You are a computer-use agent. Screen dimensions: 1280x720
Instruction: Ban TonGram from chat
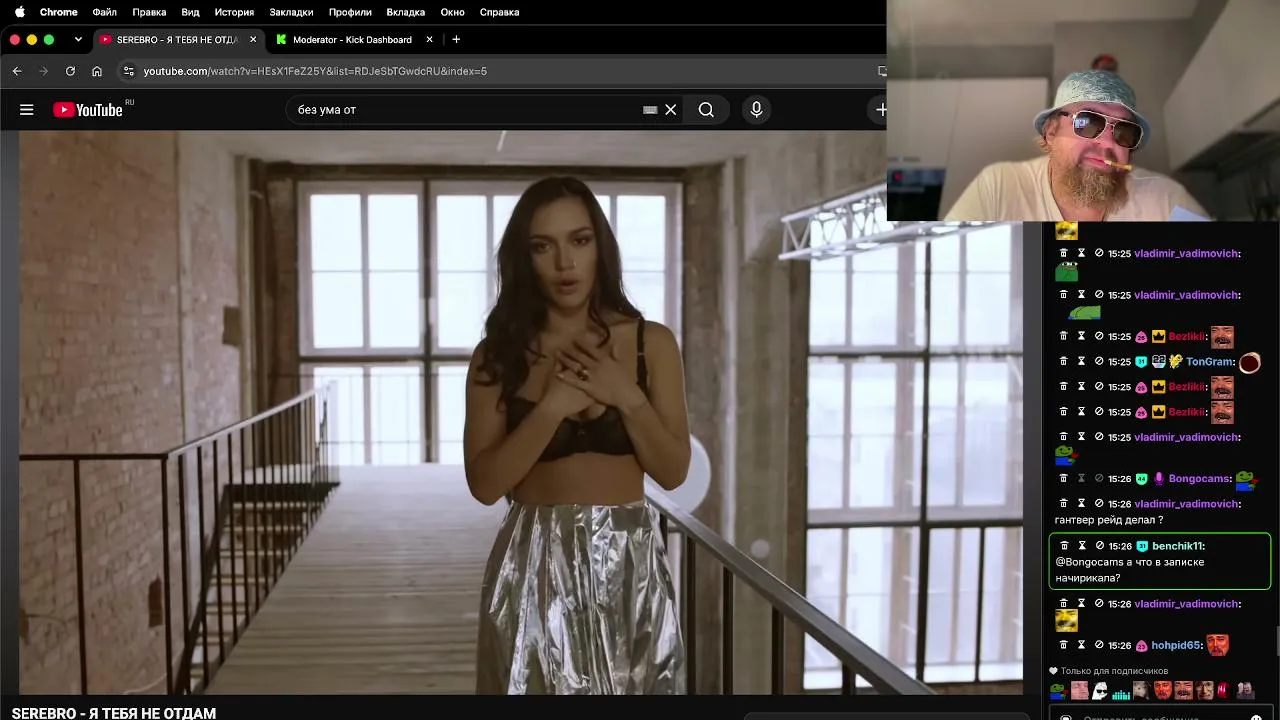(x=1099, y=362)
